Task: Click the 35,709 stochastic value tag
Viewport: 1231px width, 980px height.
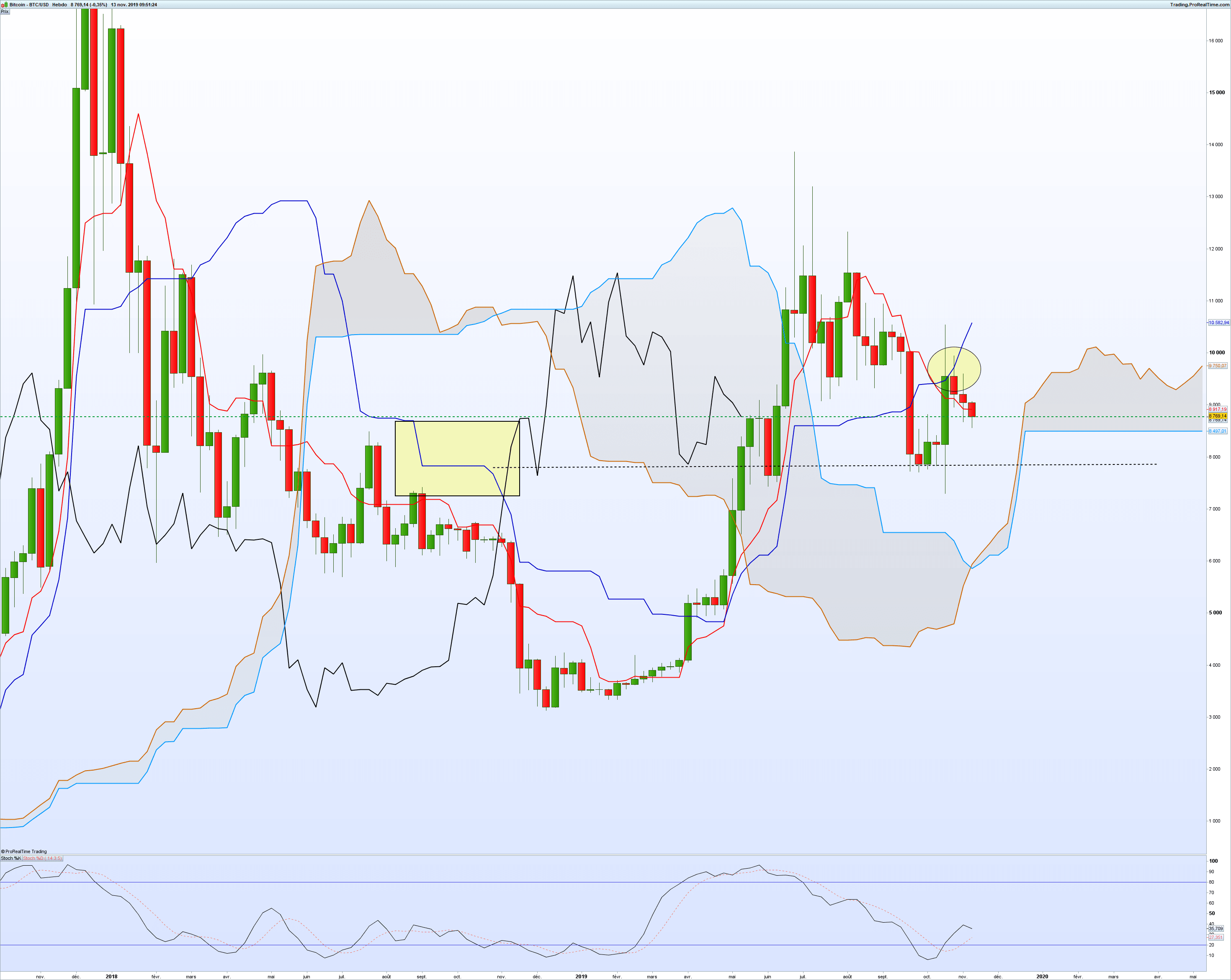Action: (1216, 928)
